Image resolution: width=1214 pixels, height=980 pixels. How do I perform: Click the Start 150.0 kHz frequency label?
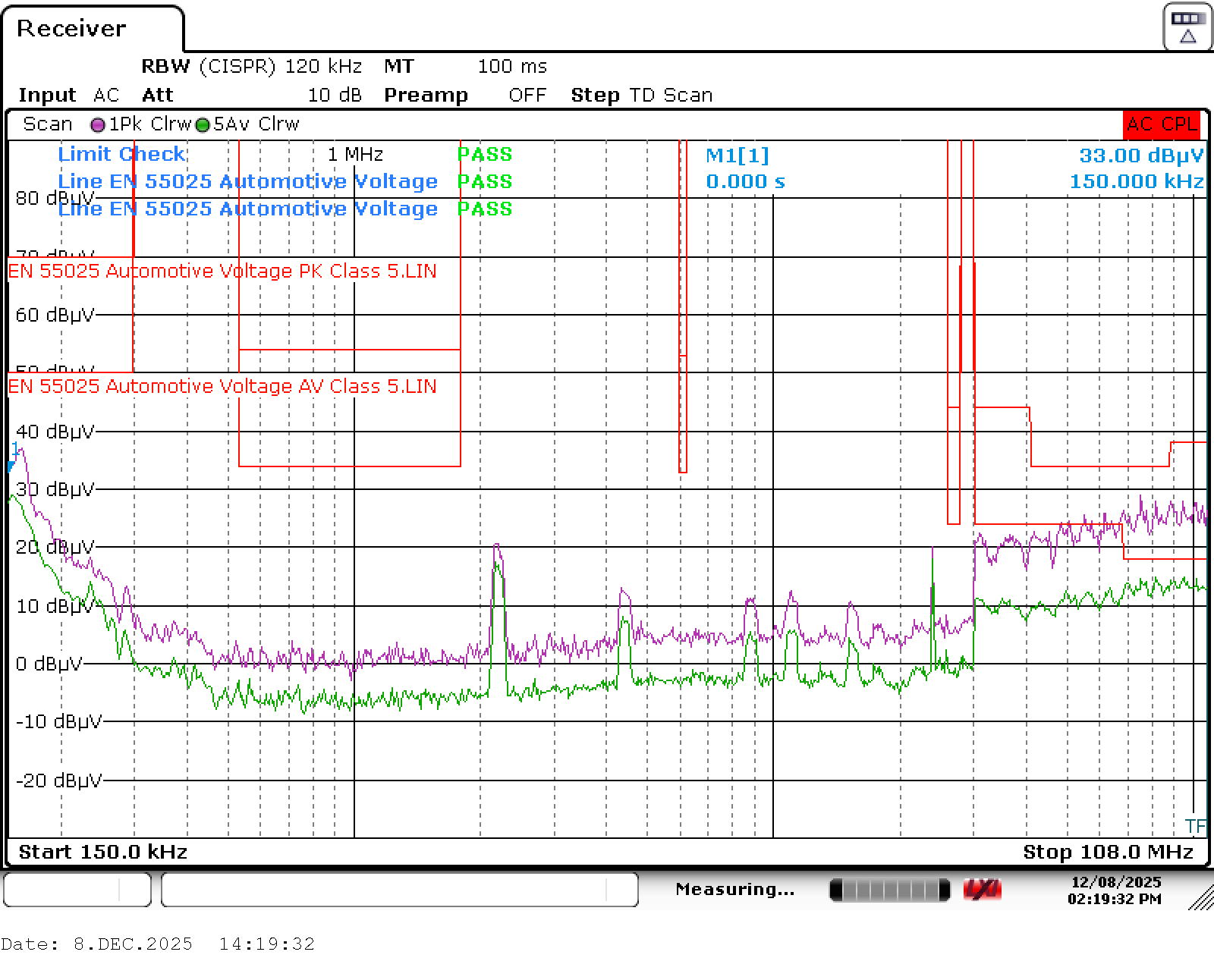click(102, 852)
